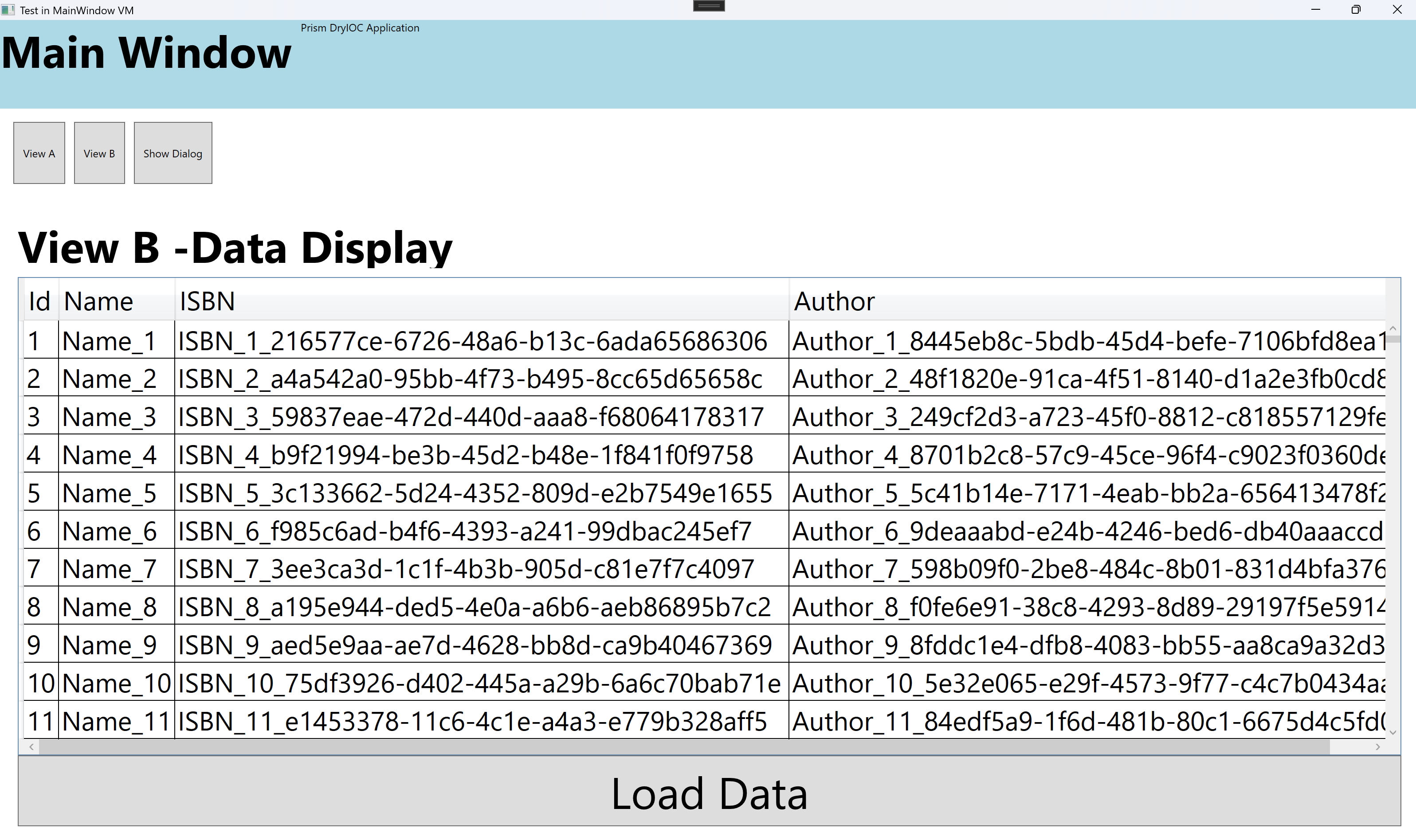
Task: Click the window restore button
Action: click(1355, 10)
